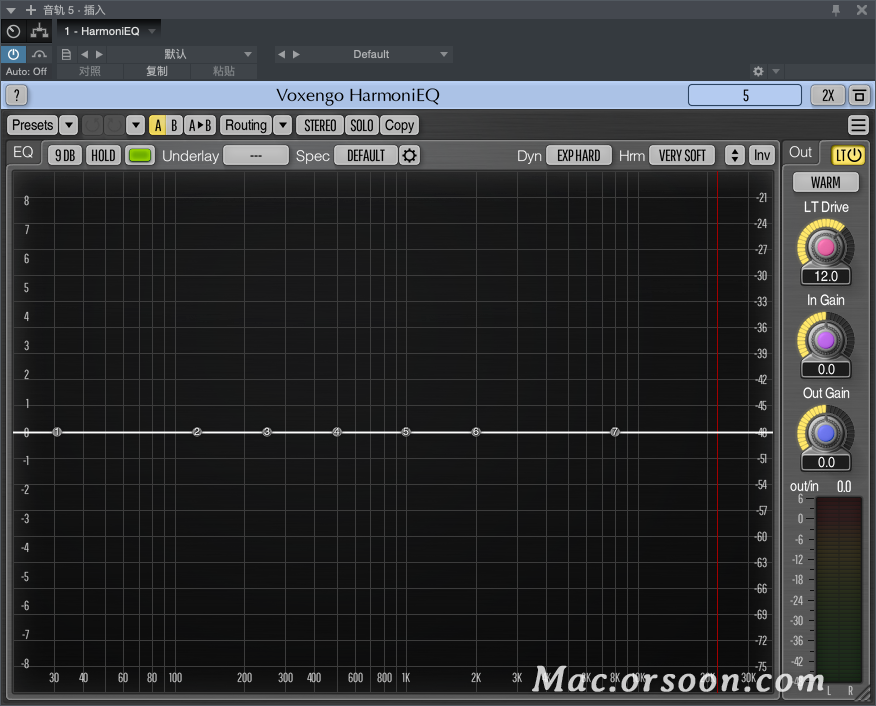Screen dimensions: 876x706
Task: Enable 2X oversampling
Action: pos(830,95)
